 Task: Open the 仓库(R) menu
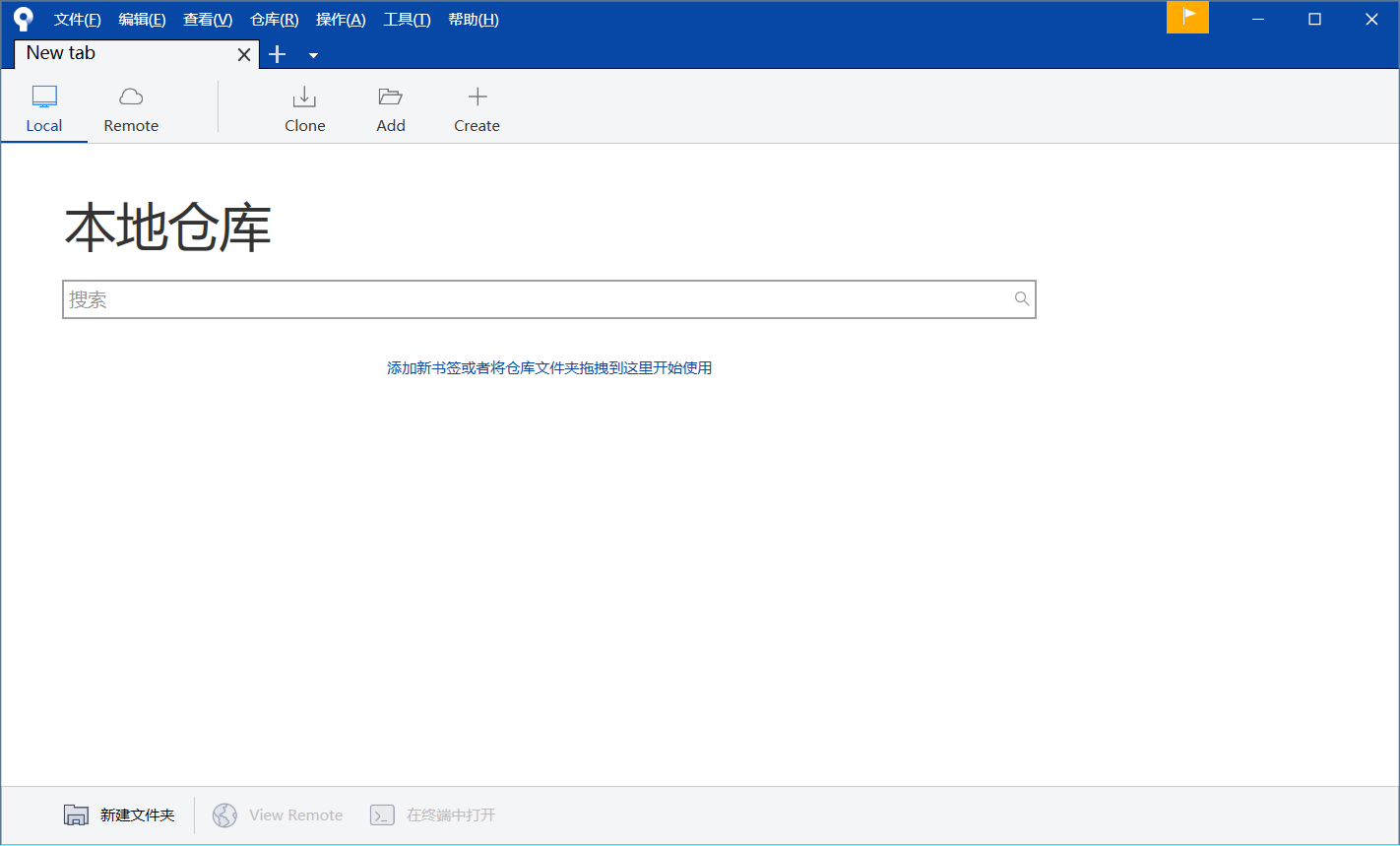pos(273,19)
